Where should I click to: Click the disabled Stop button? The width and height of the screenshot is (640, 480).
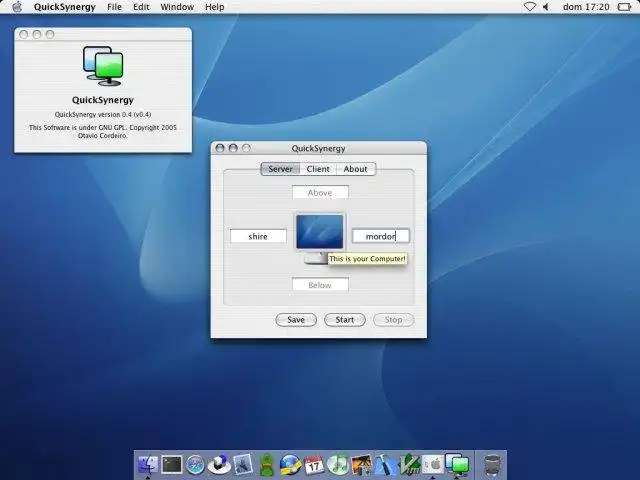pos(393,320)
